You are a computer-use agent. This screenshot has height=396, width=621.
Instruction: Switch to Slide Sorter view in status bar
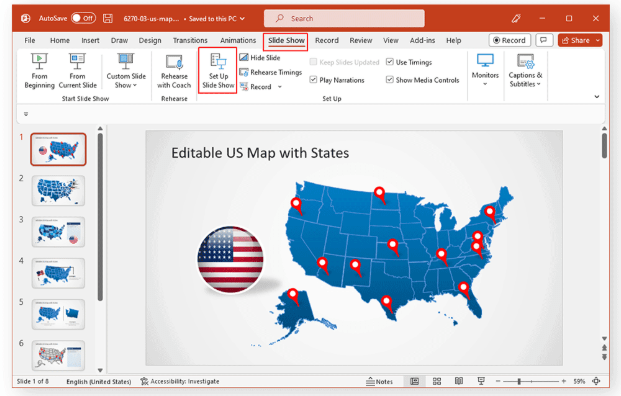437,381
